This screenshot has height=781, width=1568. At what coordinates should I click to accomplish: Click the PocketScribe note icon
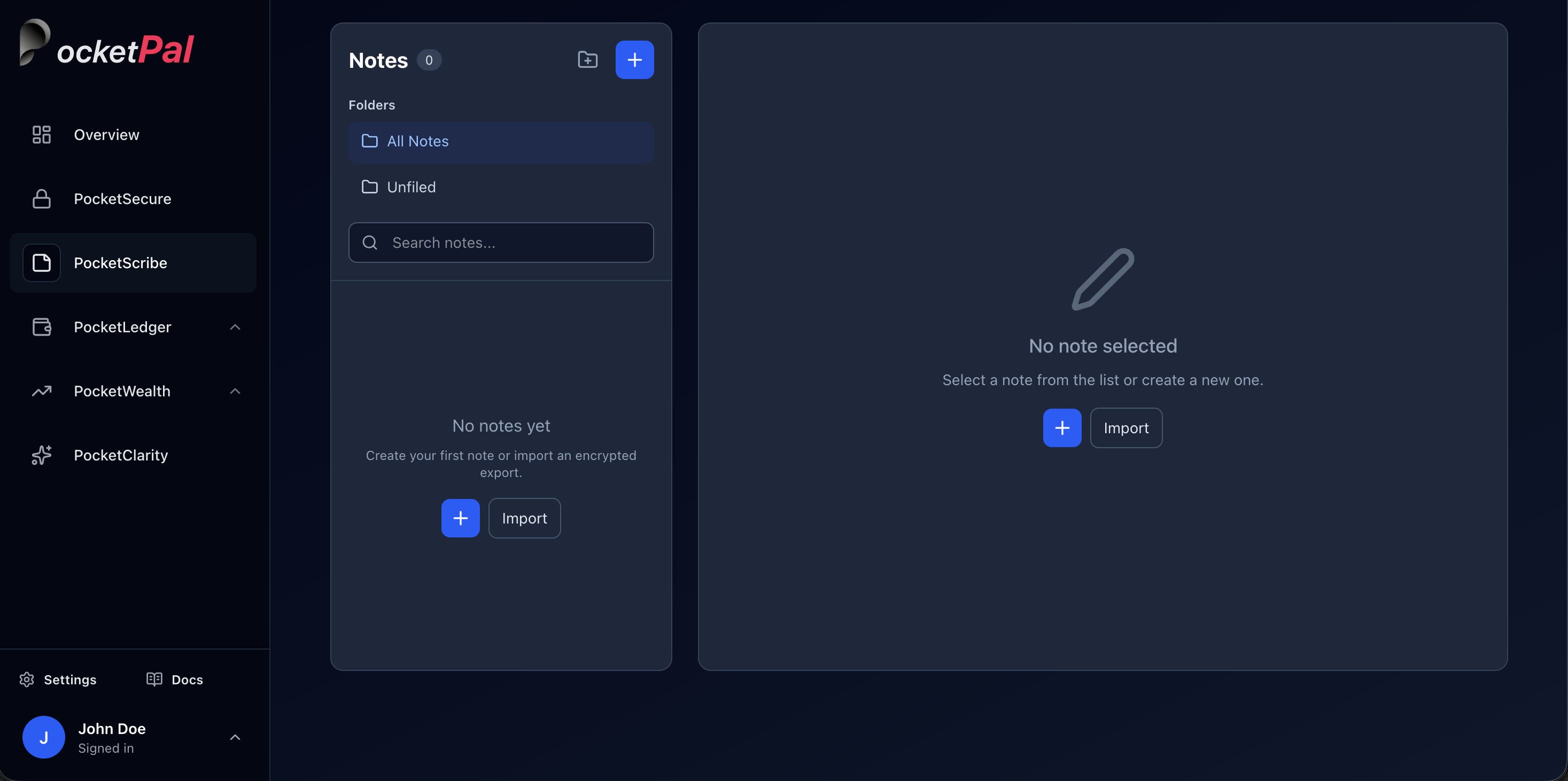point(41,263)
